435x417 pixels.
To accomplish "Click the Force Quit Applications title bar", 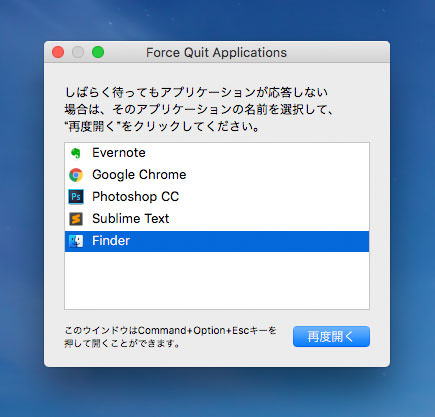I will (216, 52).
